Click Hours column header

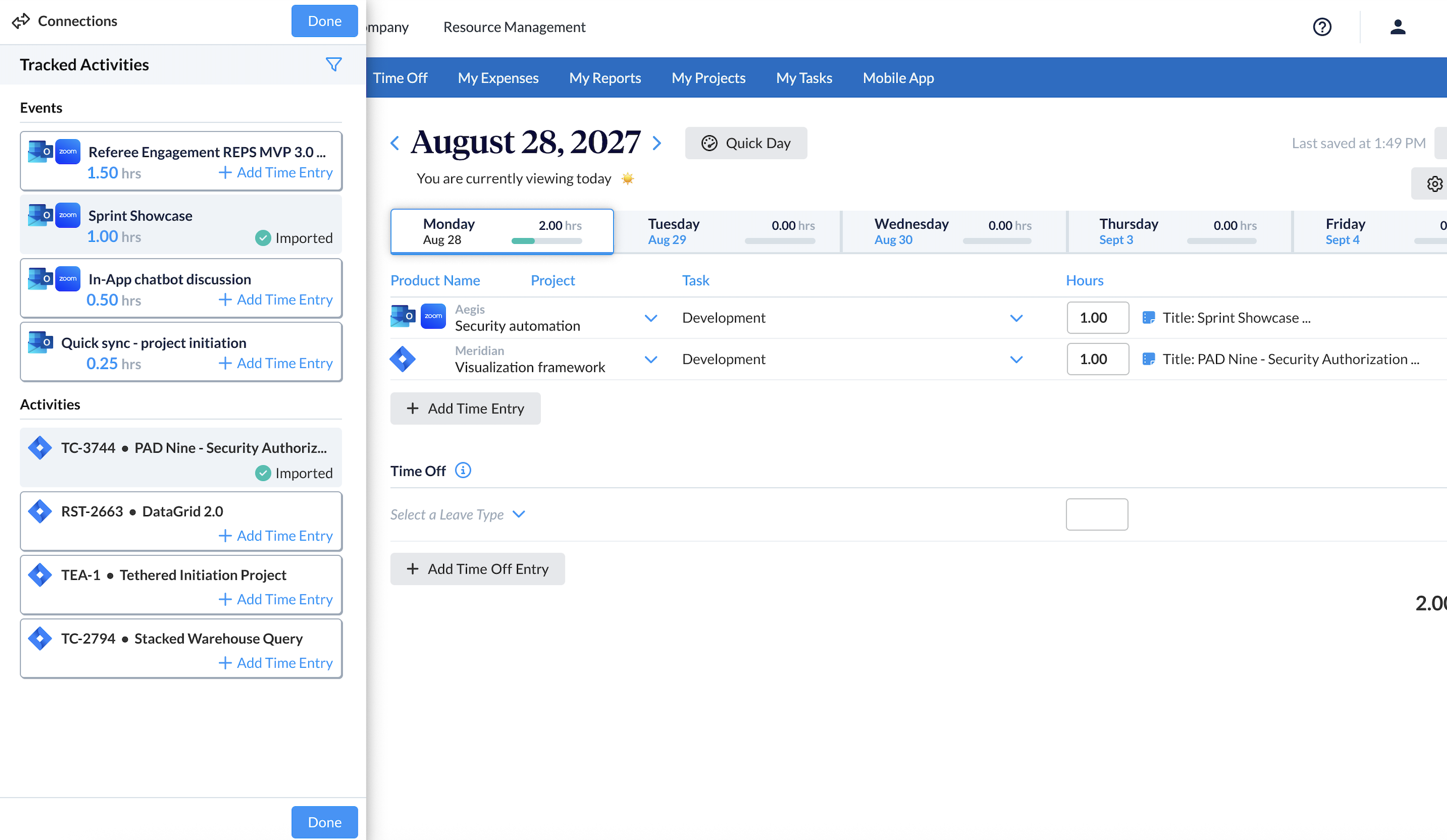pyautogui.click(x=1084, y=280)
